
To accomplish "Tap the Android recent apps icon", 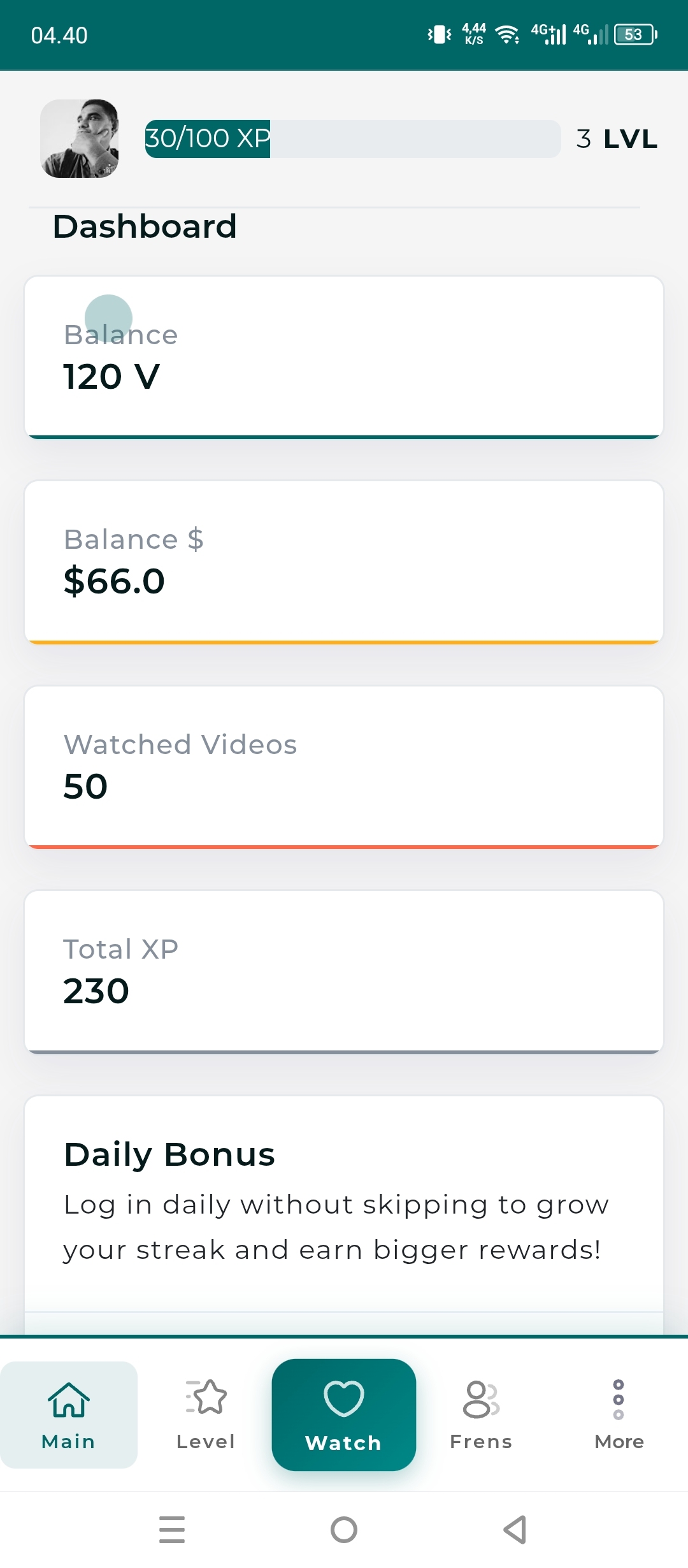I will pyautogui.click(x=172, y=1530).
